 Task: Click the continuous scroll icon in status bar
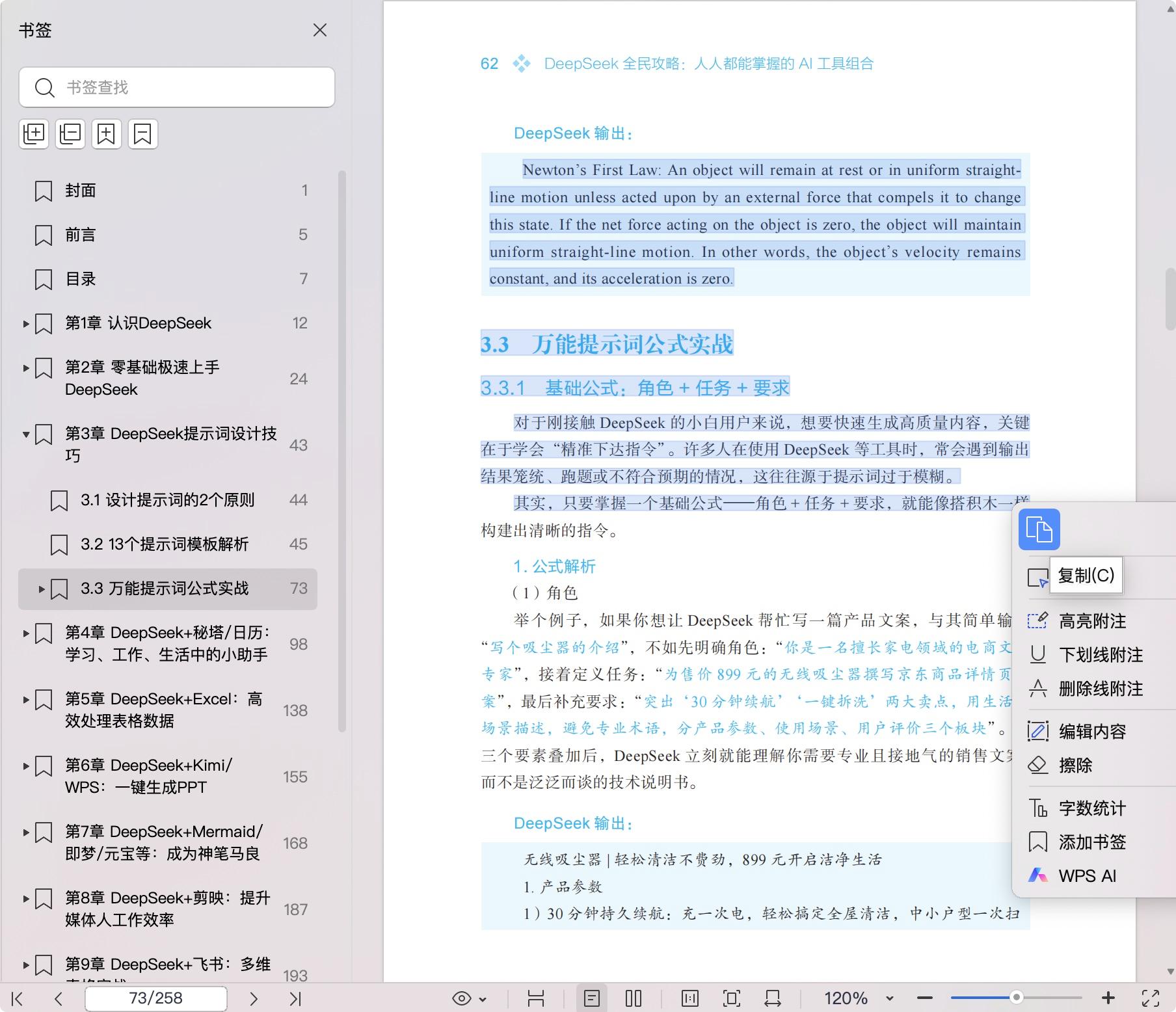[535, 998]
